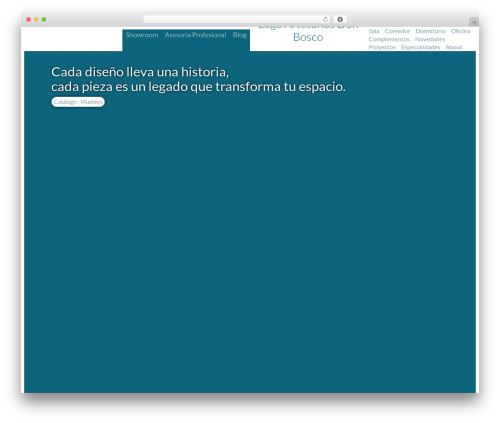Screen dimensions: 500x423
Task: Open the About page
Action: [454, 47]
